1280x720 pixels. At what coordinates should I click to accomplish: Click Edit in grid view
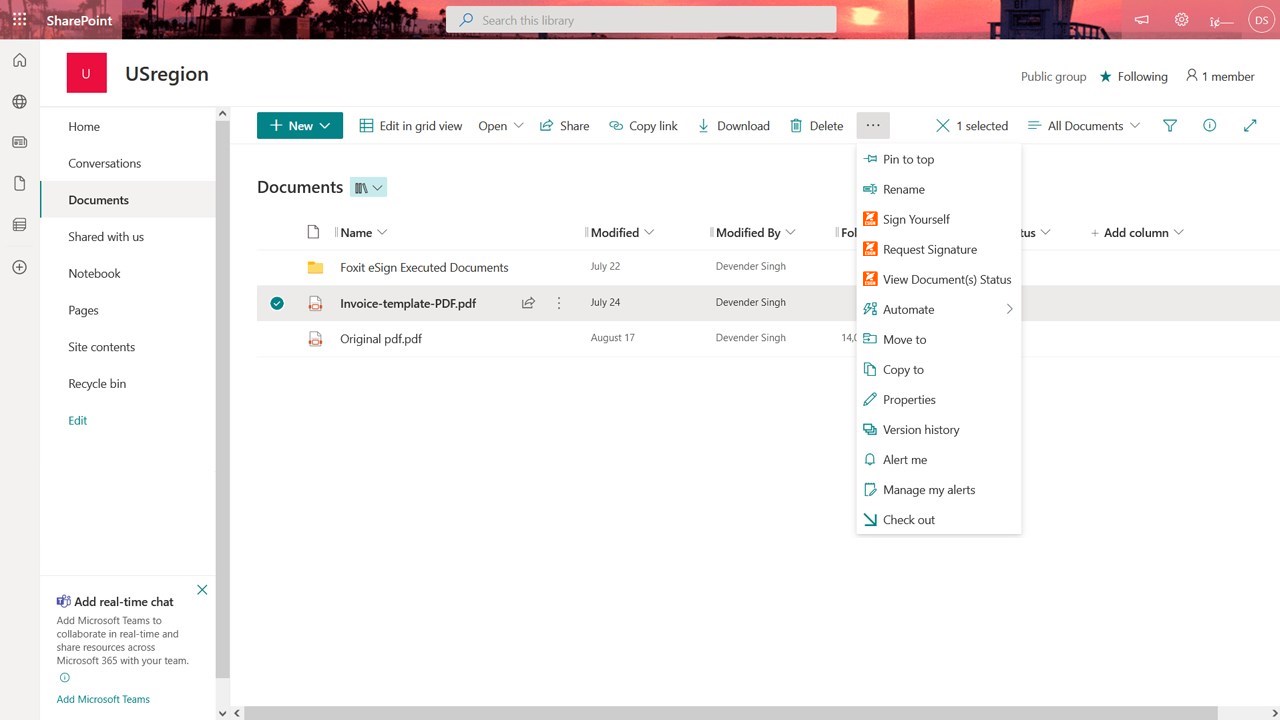coord(411,126)
